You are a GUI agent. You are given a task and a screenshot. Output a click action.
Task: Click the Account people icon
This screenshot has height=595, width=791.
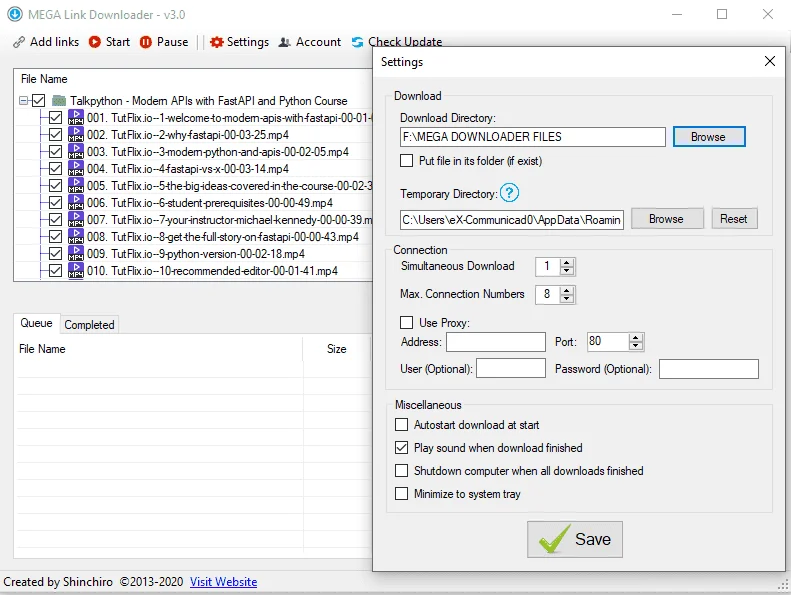[285, 42]
